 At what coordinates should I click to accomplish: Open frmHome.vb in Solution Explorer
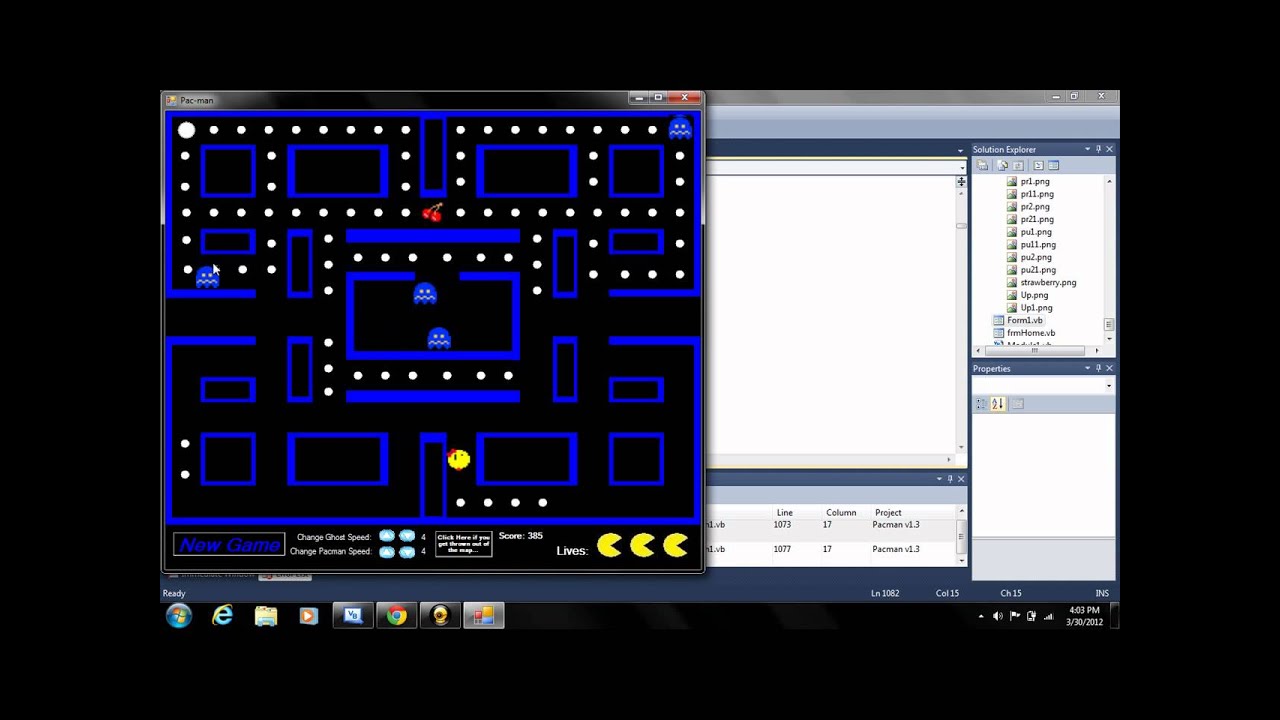tap(1024, 333)
